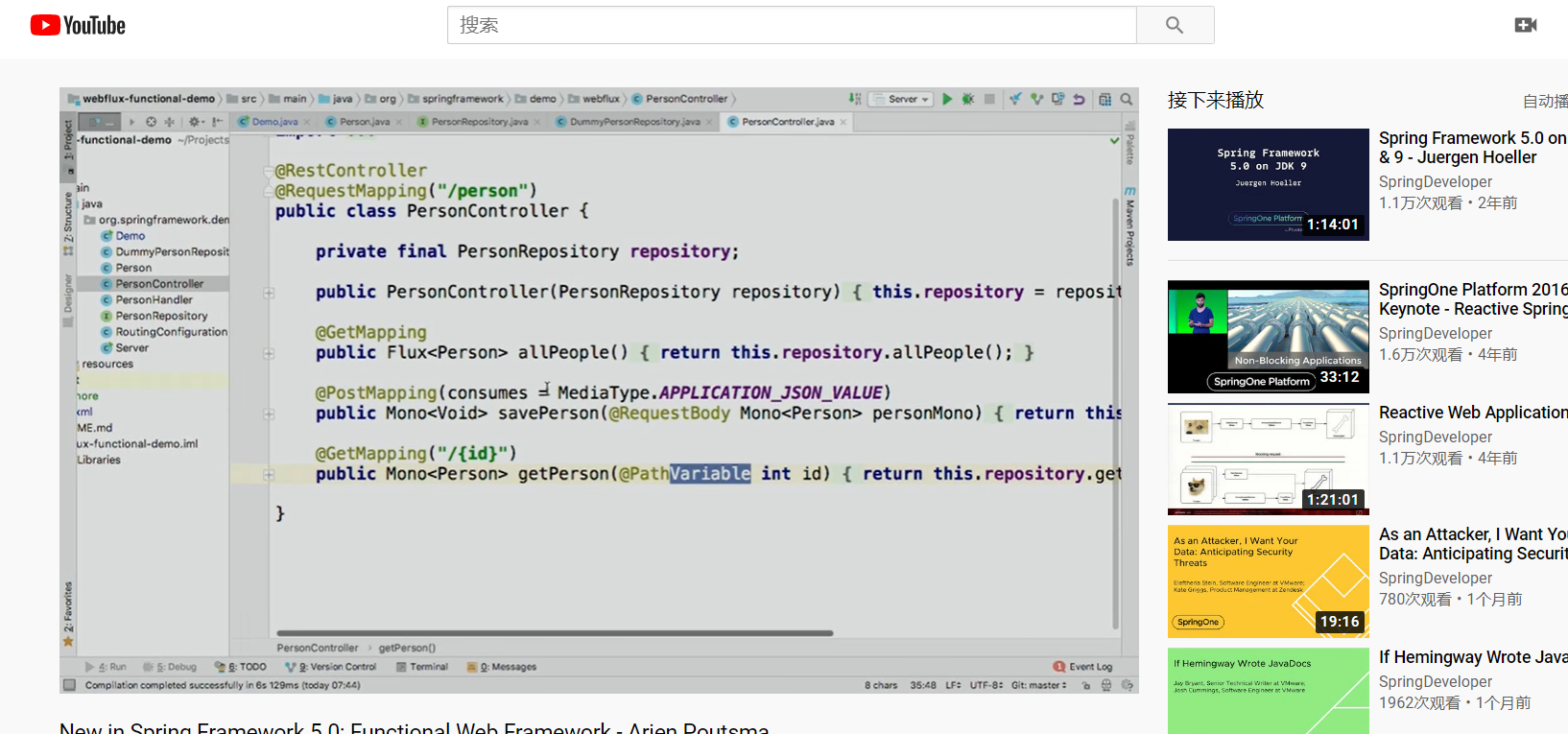Start debugging with the bug icon

pyautogui.click(x=968, y=99)
